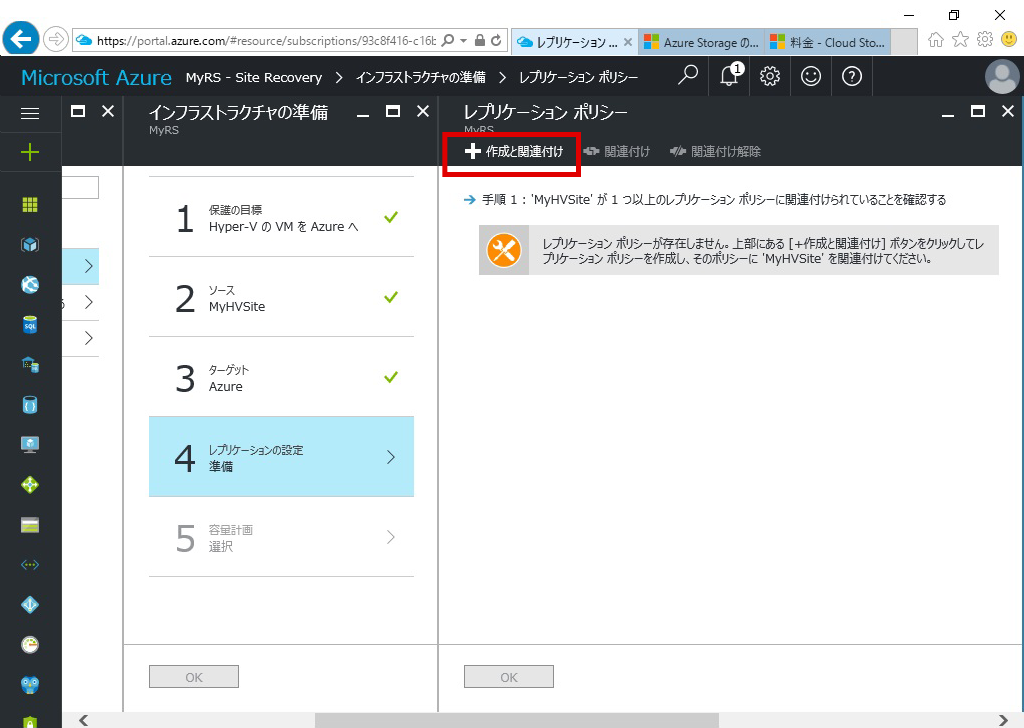Viewport: 1024px width, 728px height.
Task: Click 作成と関連付け toolbar button
Action: point(513,151)
